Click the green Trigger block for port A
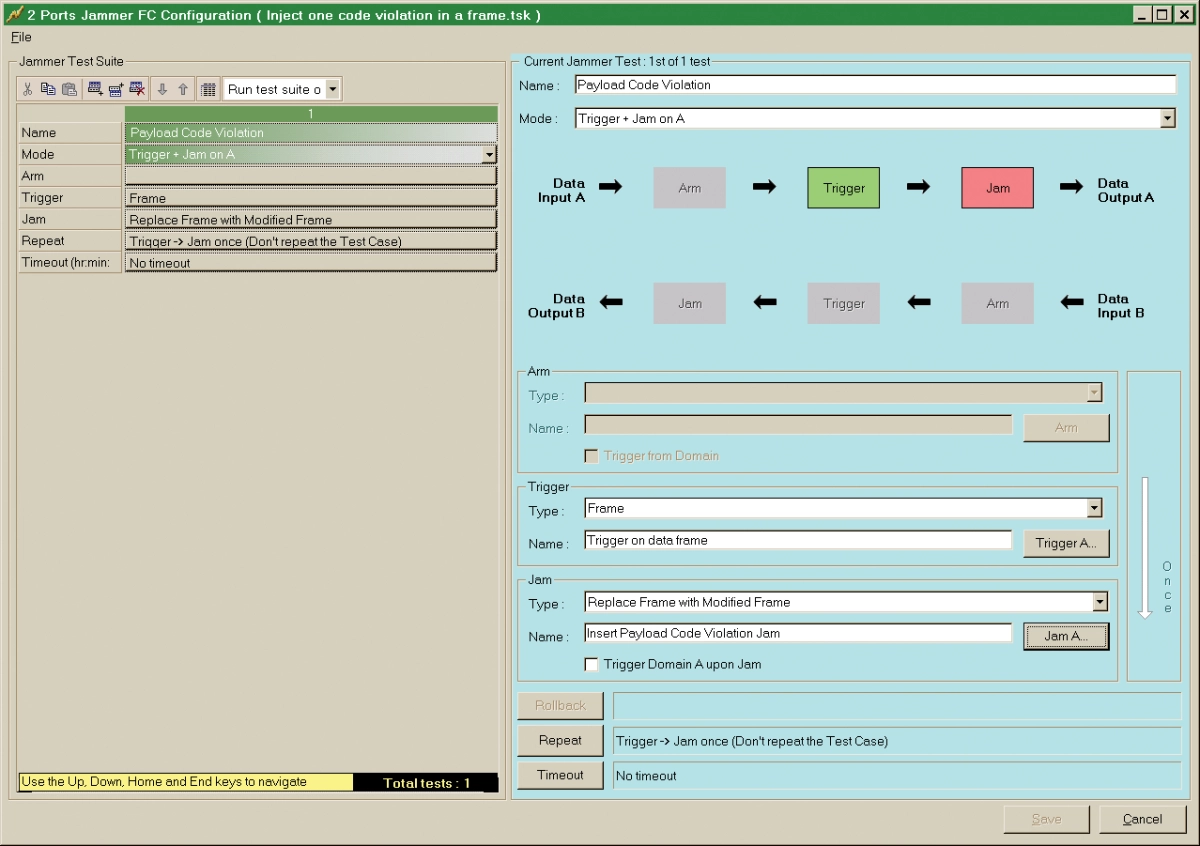Viewport: 1200px width, 846px height. click(x=844, y=188)
